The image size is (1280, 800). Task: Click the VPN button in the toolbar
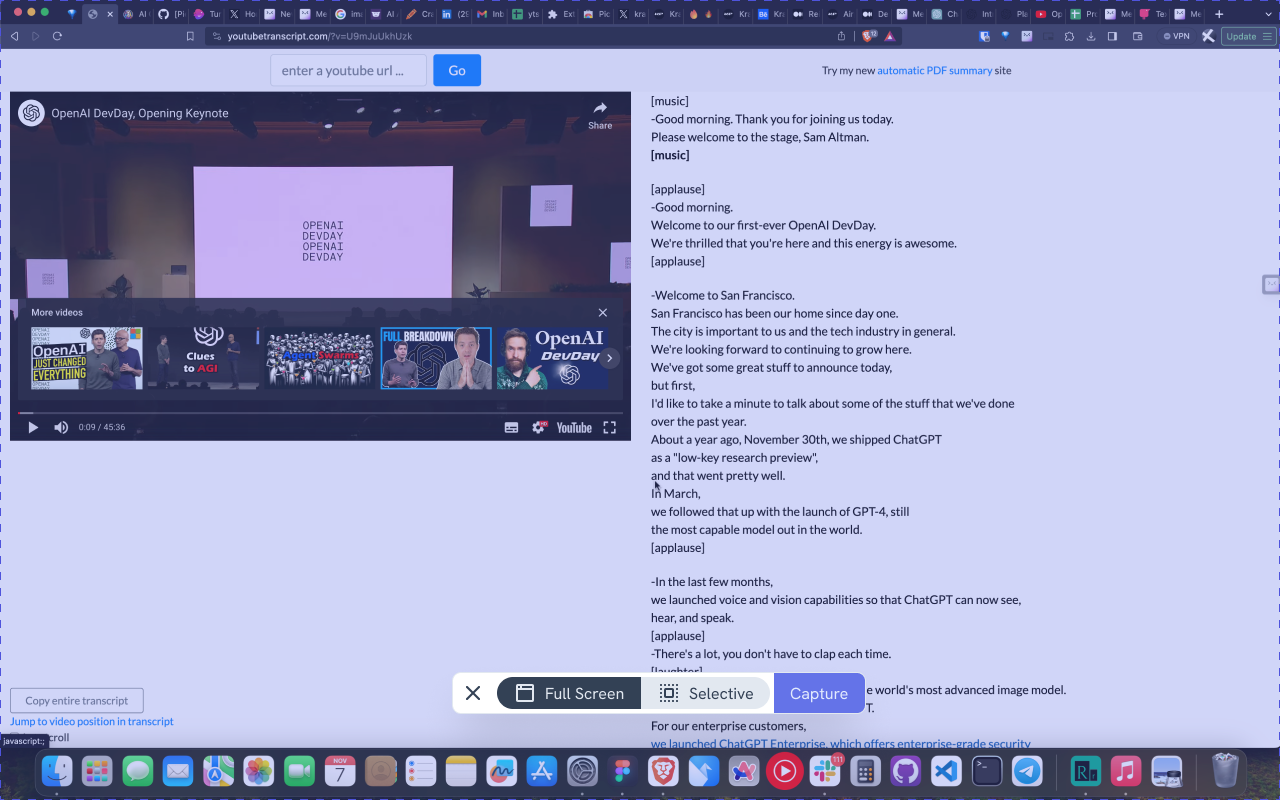[x=1176, y=36]
